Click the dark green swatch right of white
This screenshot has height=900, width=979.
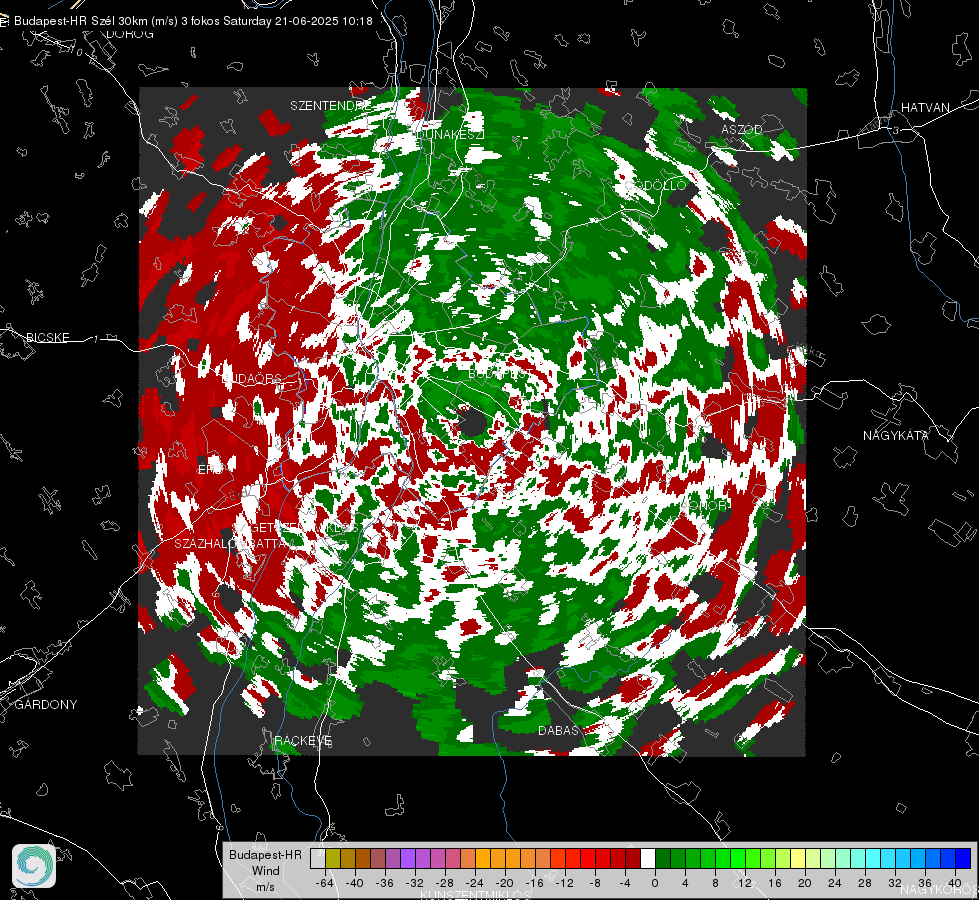[663, 858]
